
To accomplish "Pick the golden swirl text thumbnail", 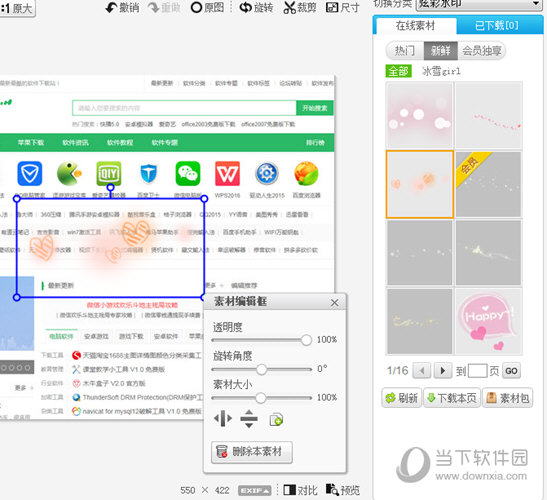I will coord(419,321).
